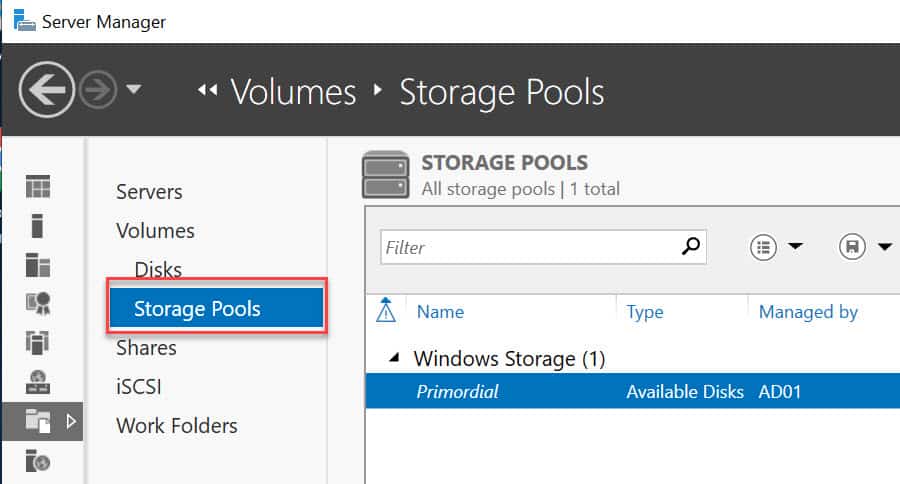Open the navigation history dropdown arrow

pos(134,89)
